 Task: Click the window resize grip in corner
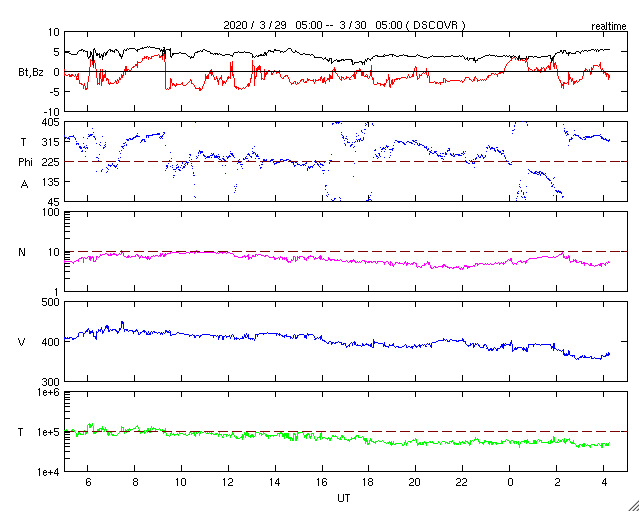633,505
